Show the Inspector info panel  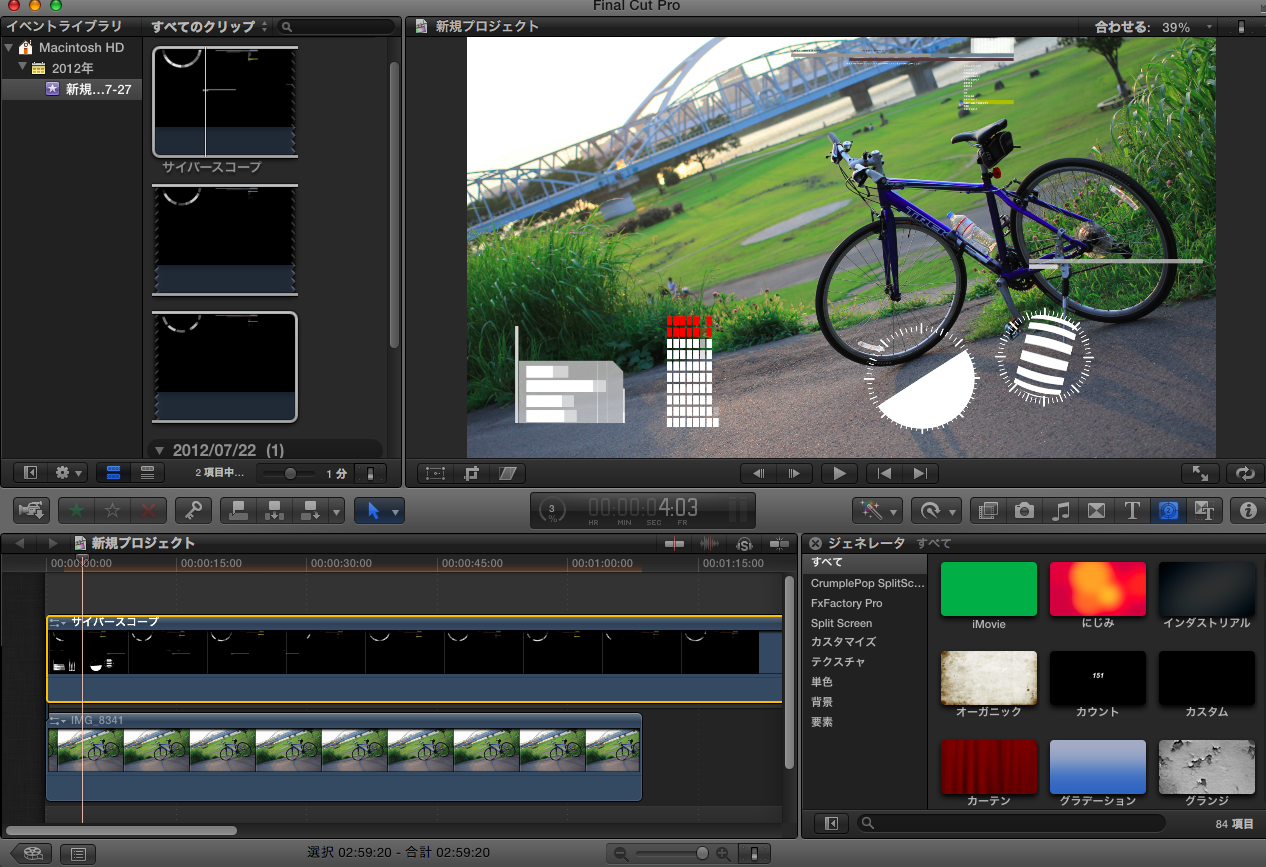[1247, 510]
